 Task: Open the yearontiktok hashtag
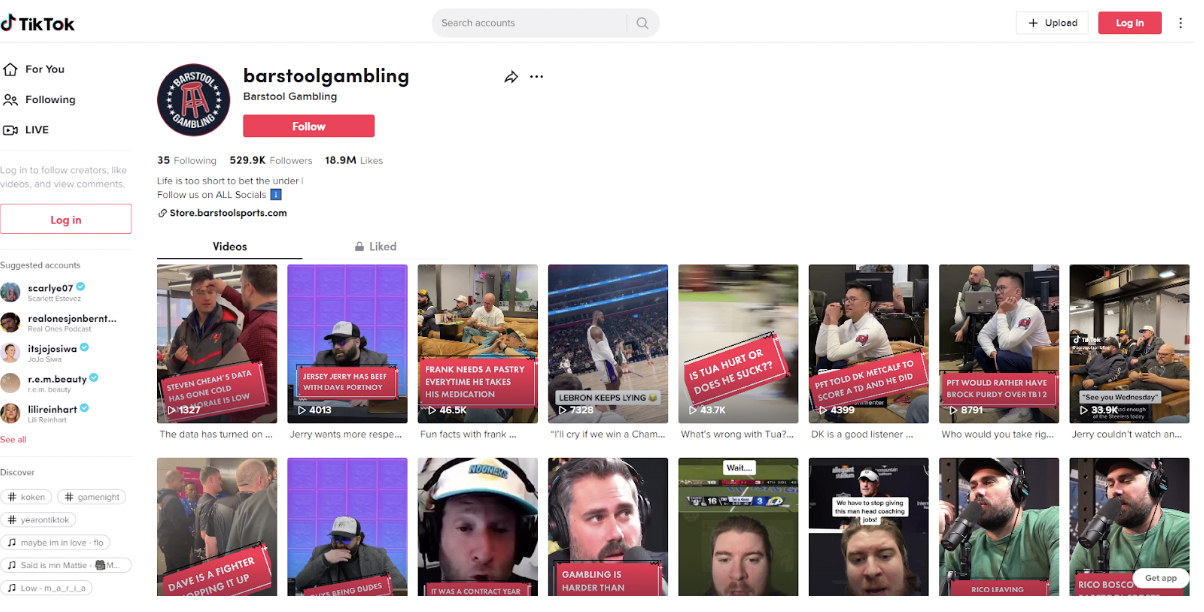(x=38, y=520)
